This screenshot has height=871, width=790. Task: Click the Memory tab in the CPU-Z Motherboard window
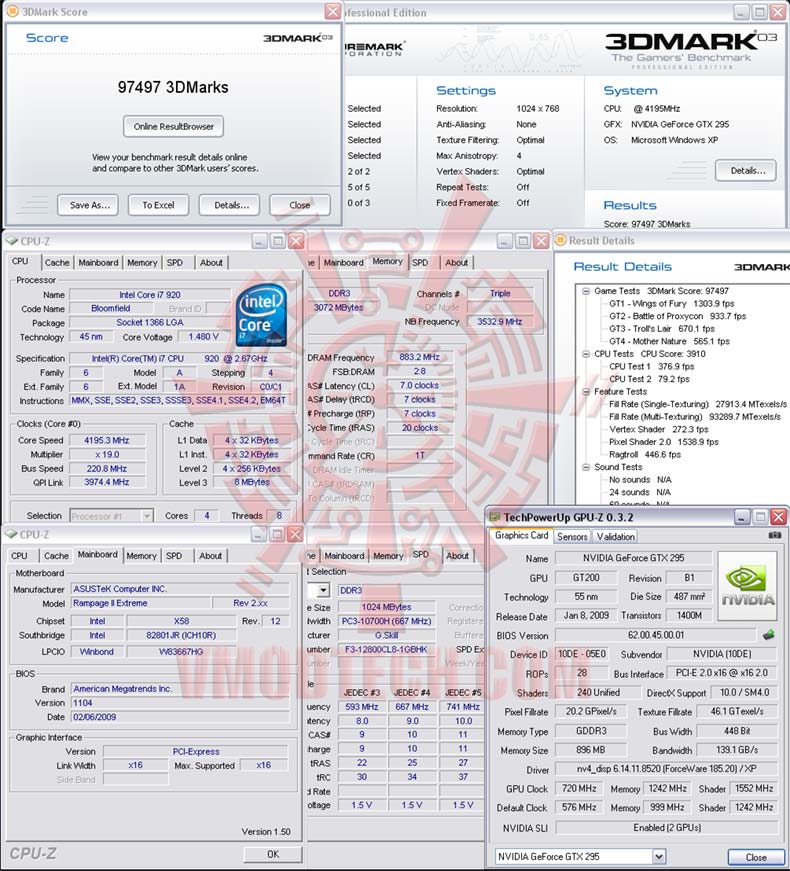pyautogui.click(x=142, y=555)
